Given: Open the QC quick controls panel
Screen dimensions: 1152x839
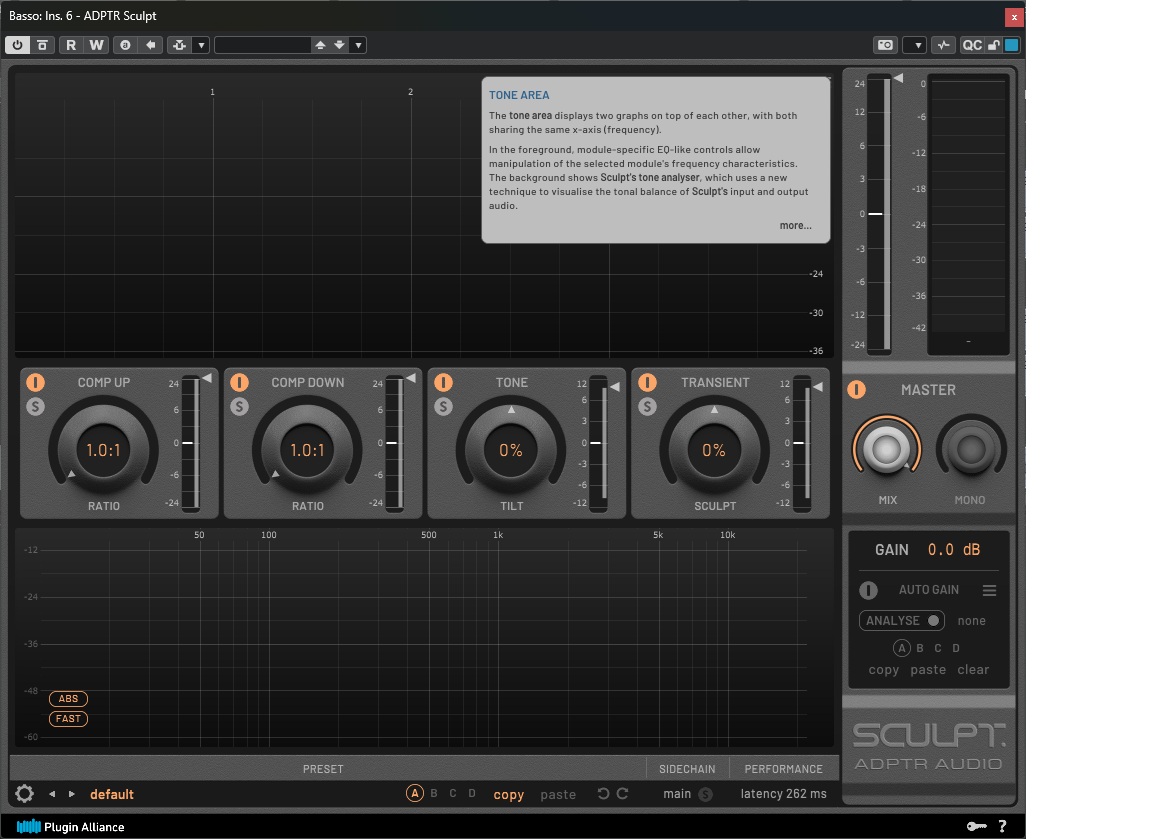Looking at the screenshot, I should [974, 44].
